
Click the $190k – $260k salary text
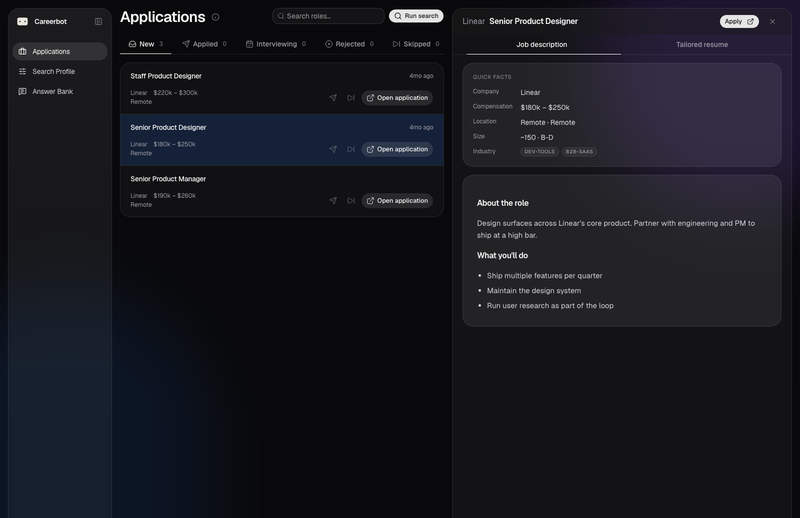[x=174, y=195]
